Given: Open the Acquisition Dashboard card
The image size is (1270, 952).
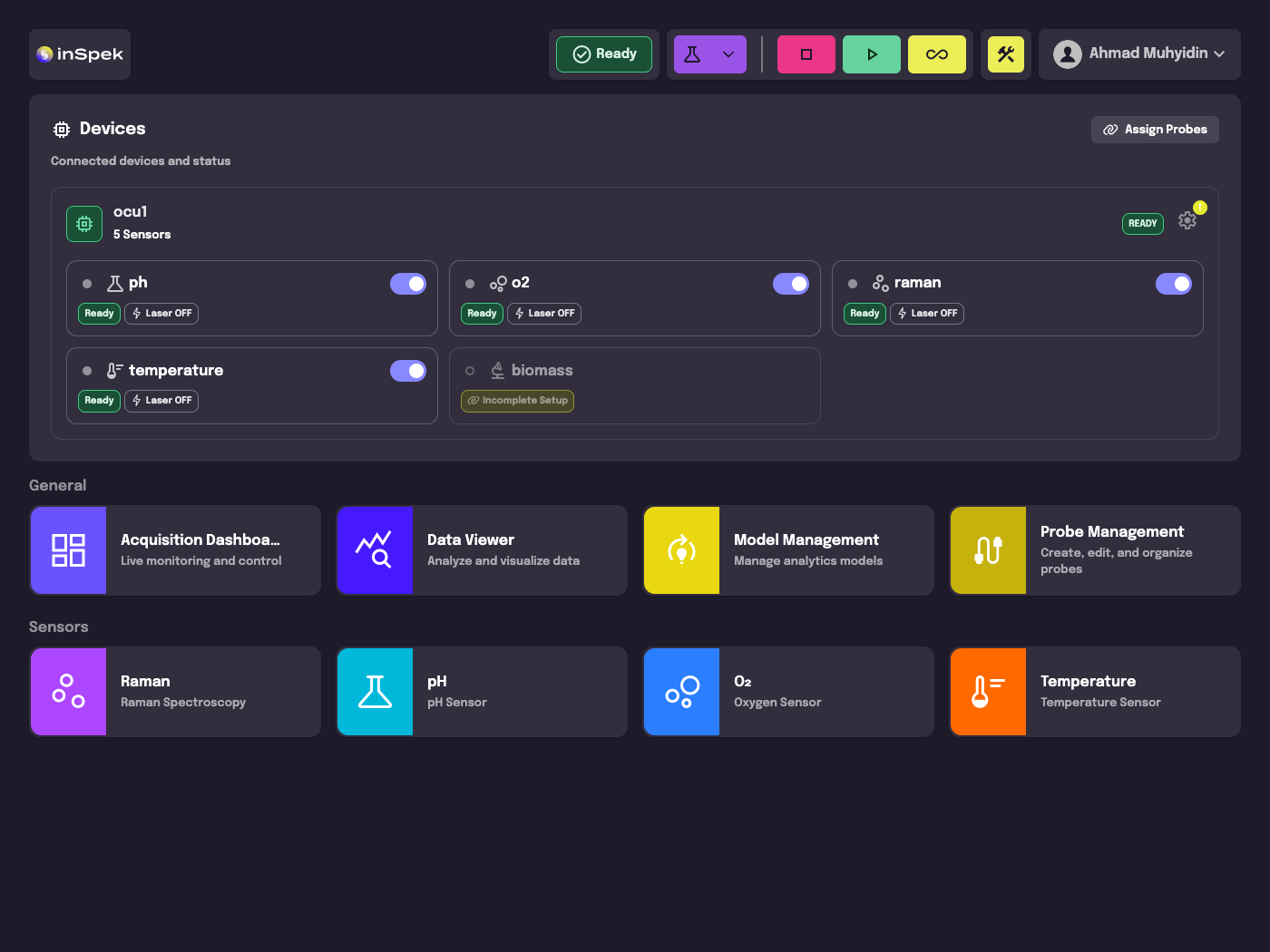Looking at the screenshot, I should click(x=175, y=550).
